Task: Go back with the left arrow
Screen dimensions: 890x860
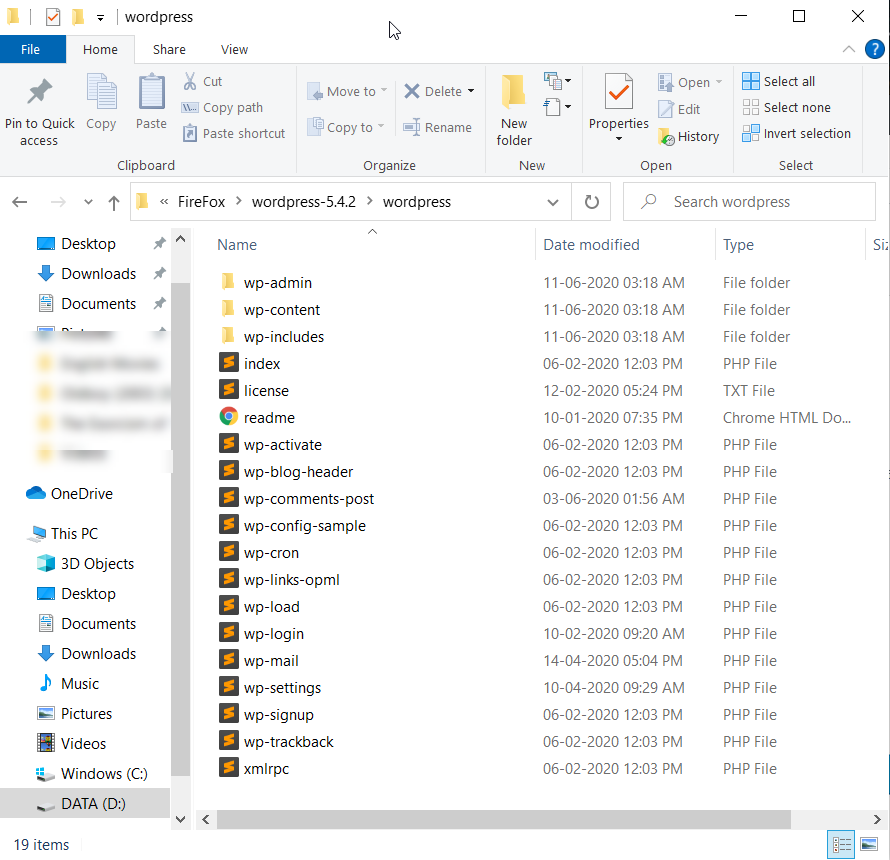Action: pos(20,202)
